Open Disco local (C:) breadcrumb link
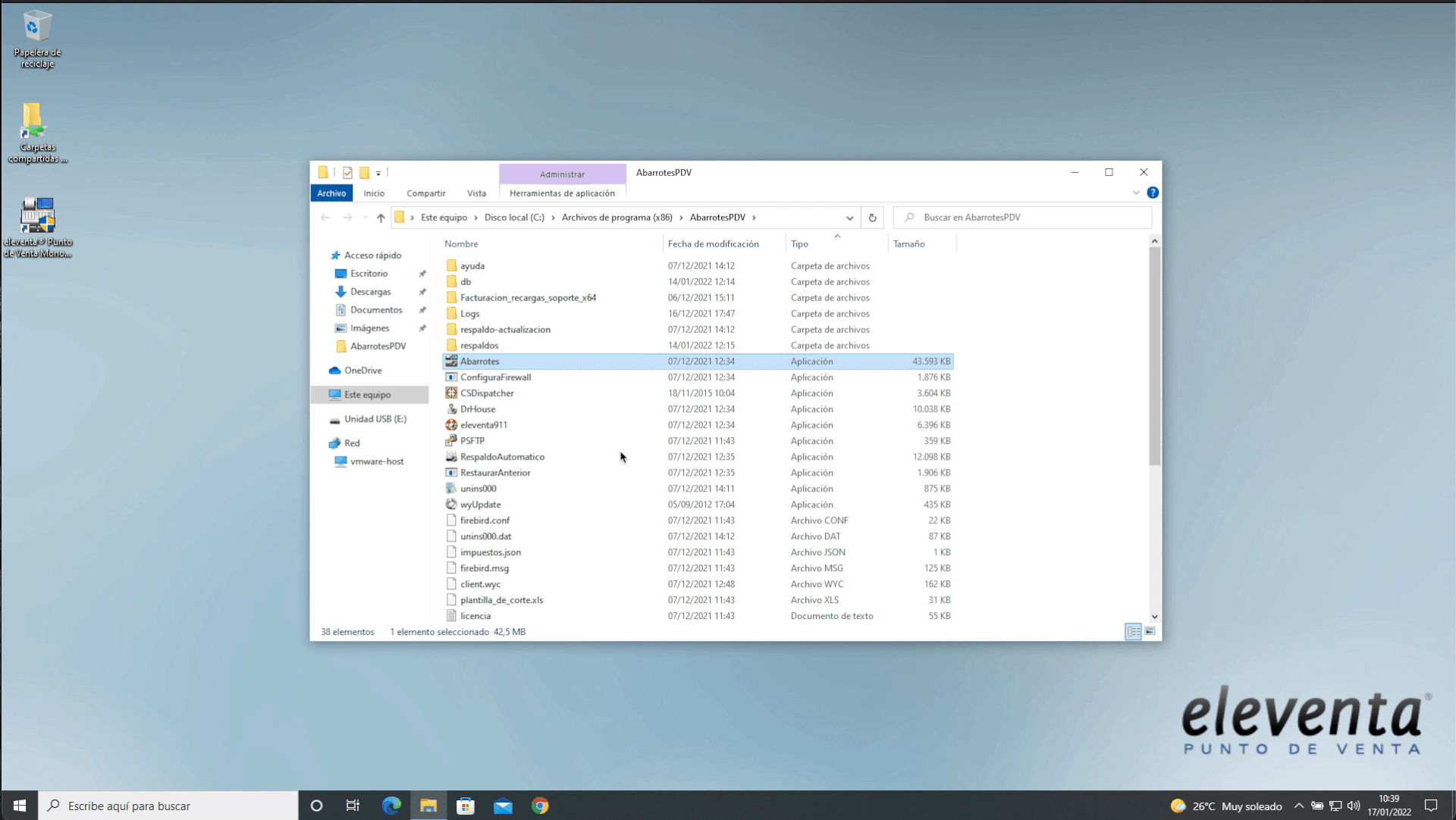This screenshot has width=1456, height=820. (x=514, y=218)
